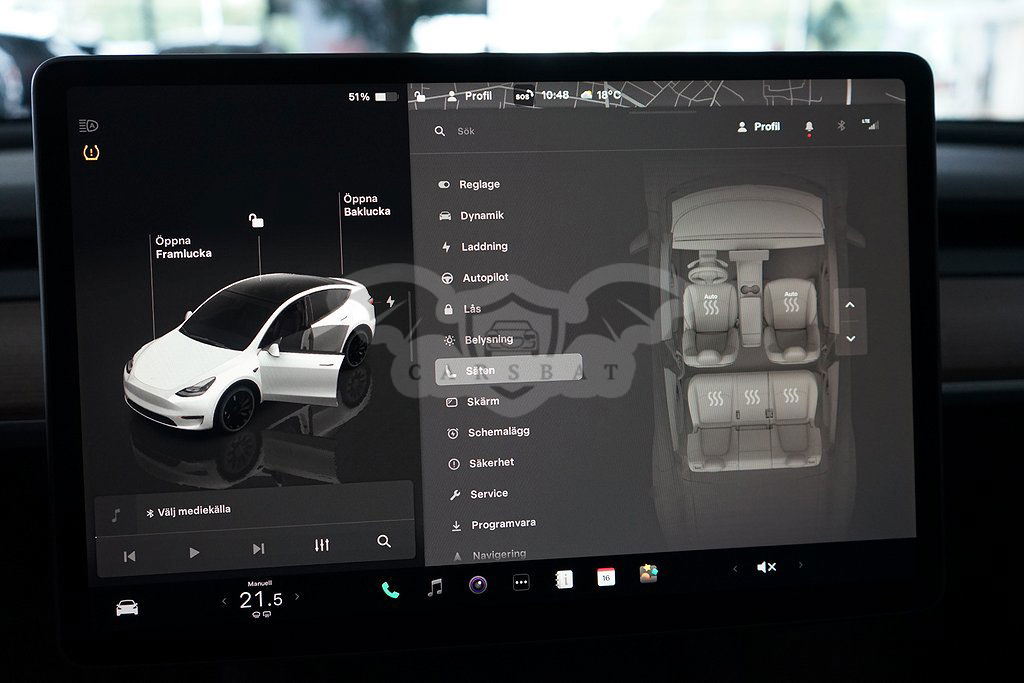Unmute the volume speaker icon
1024x683 pixels.
[x=766, y=567]
